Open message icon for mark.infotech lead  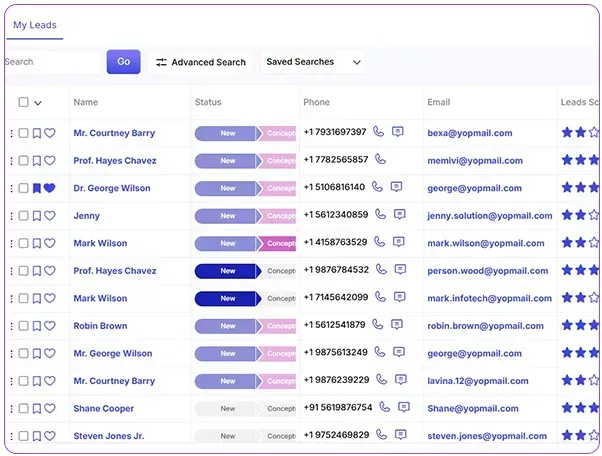pos(400,297)
